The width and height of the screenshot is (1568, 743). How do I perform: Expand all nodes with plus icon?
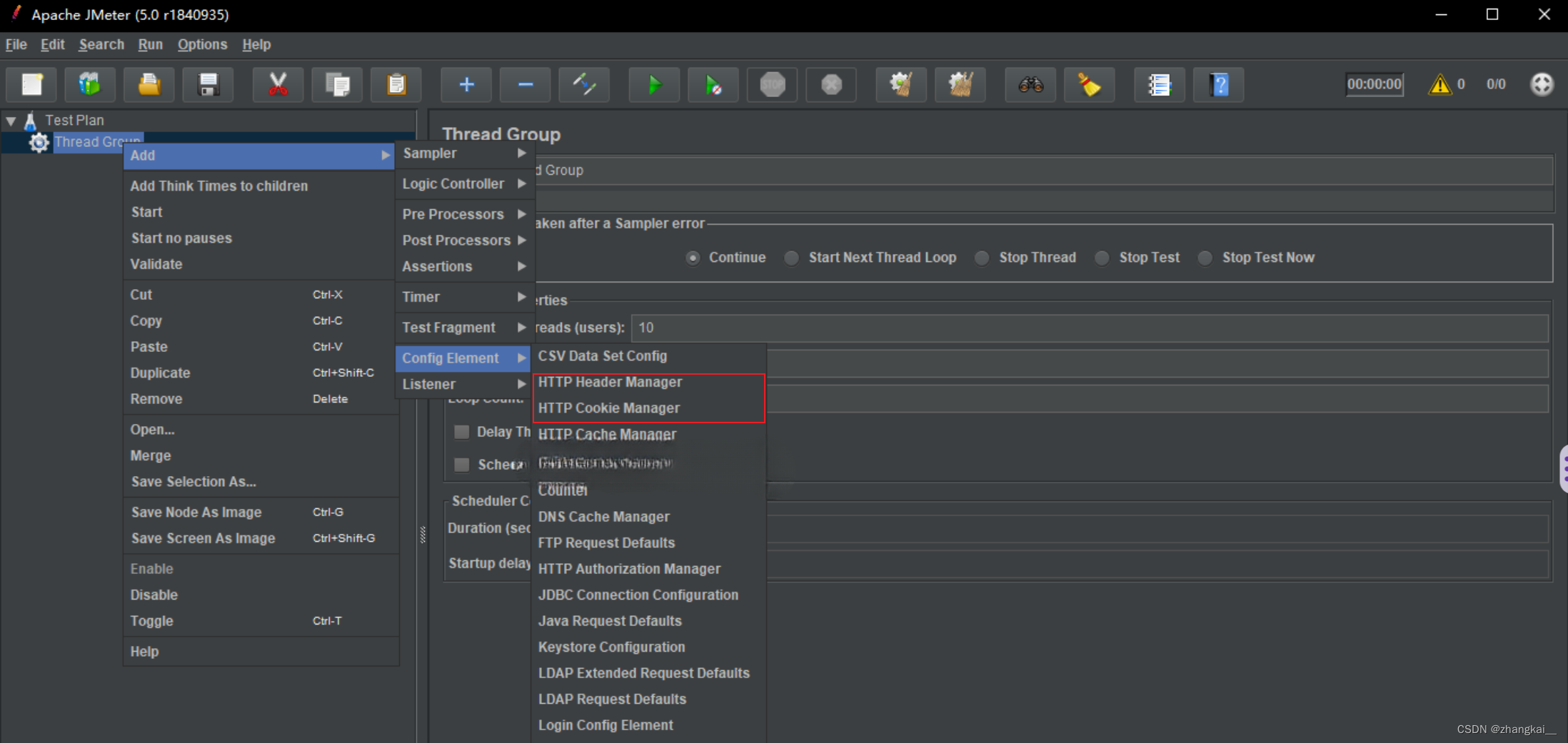click(466, 85)
